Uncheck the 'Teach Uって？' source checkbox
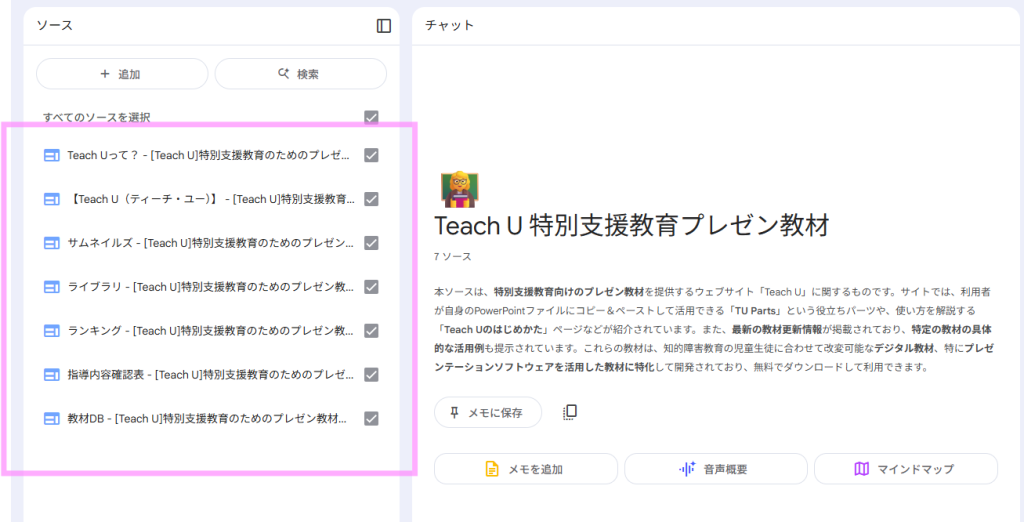Viewport: 1024px width, 522px height. 371,155
